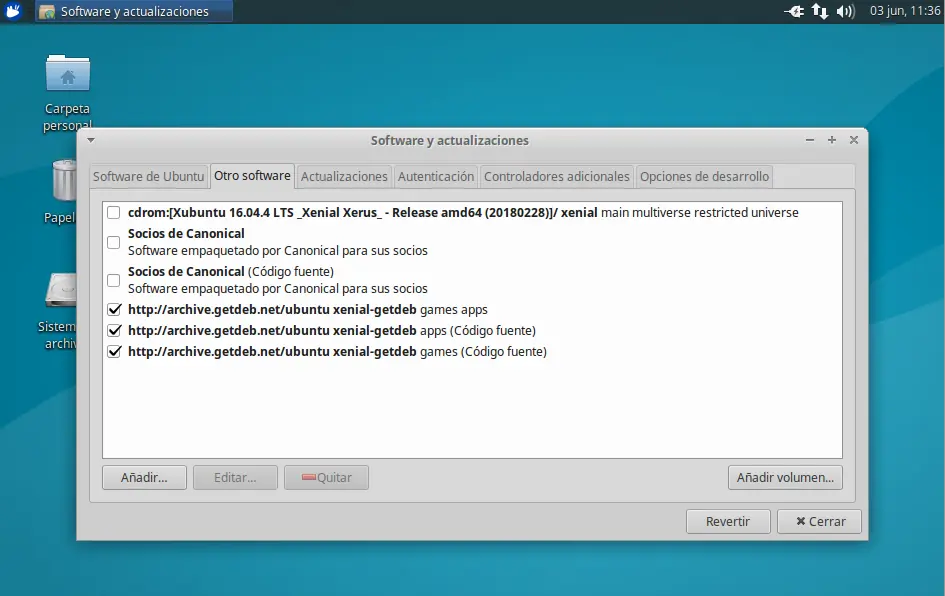This screenshot has height=596, width=945.
Task: Click the Quitar button
Action: 326,477
